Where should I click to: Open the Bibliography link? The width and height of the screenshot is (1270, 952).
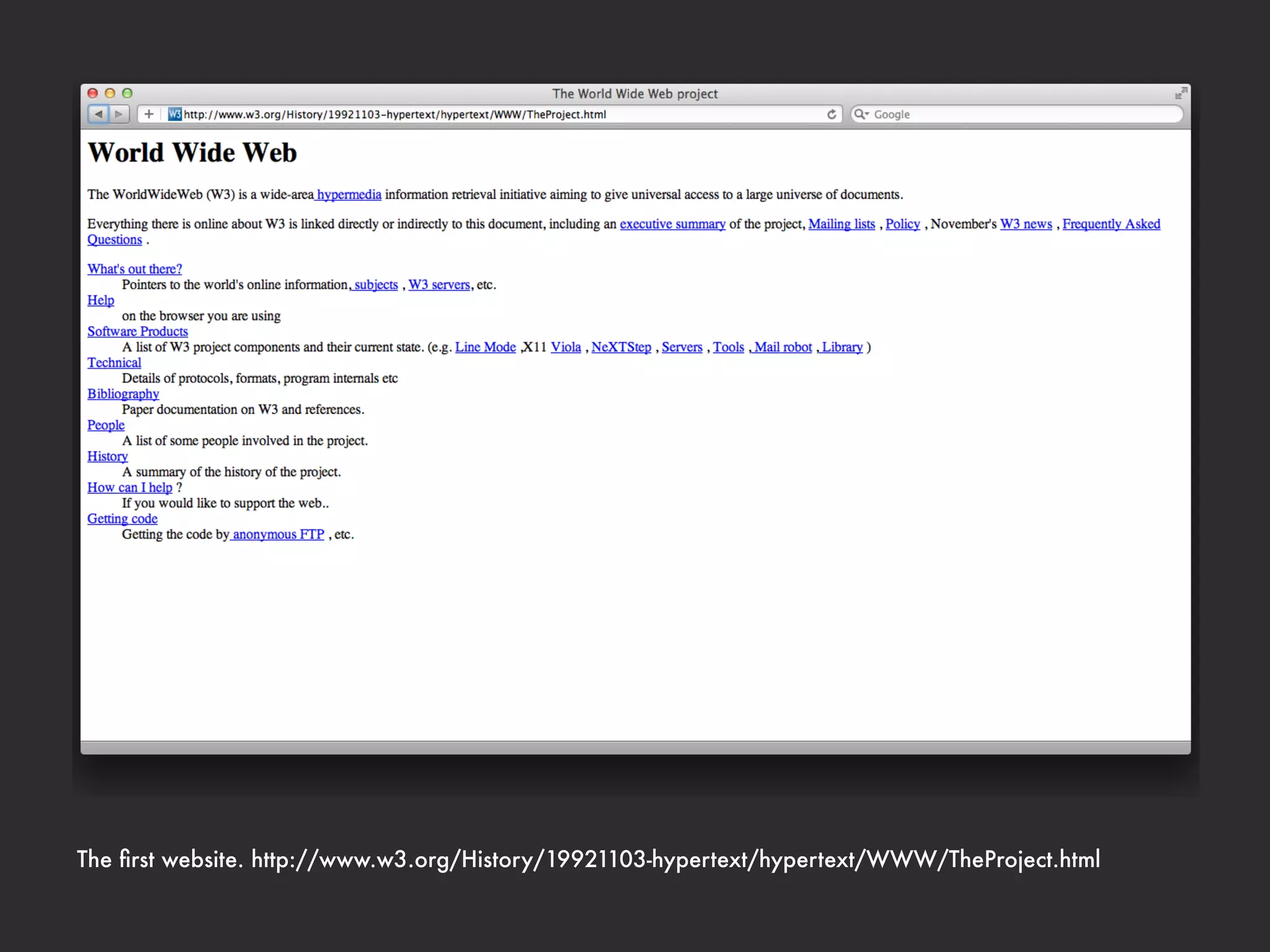click(123, 394)
